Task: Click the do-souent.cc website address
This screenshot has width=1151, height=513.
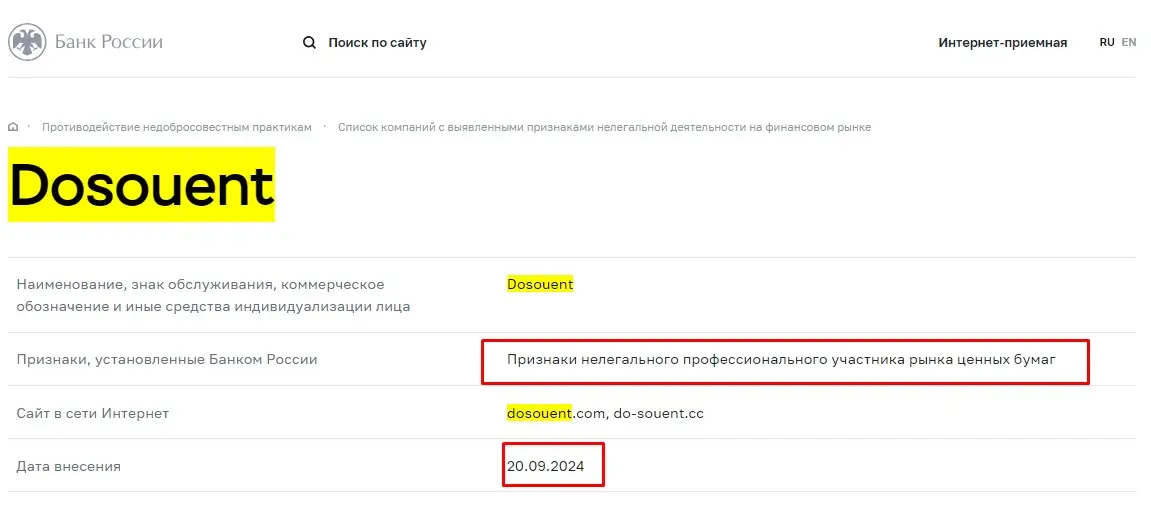Action: click(x=659, y=413)
